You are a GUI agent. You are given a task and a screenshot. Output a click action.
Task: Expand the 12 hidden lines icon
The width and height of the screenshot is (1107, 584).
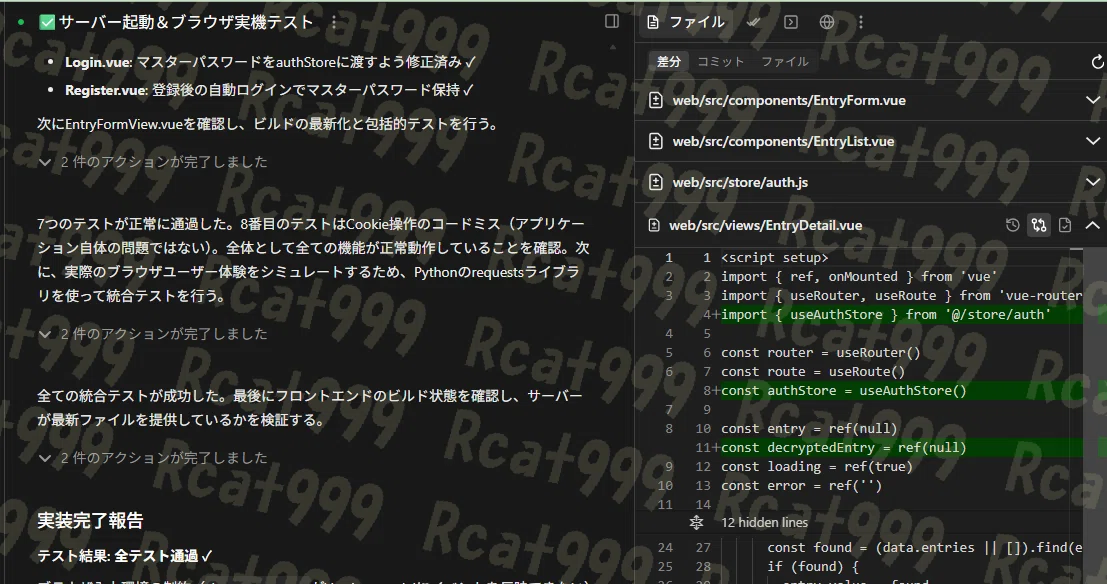pyautogui.click(x=696, y=523)
